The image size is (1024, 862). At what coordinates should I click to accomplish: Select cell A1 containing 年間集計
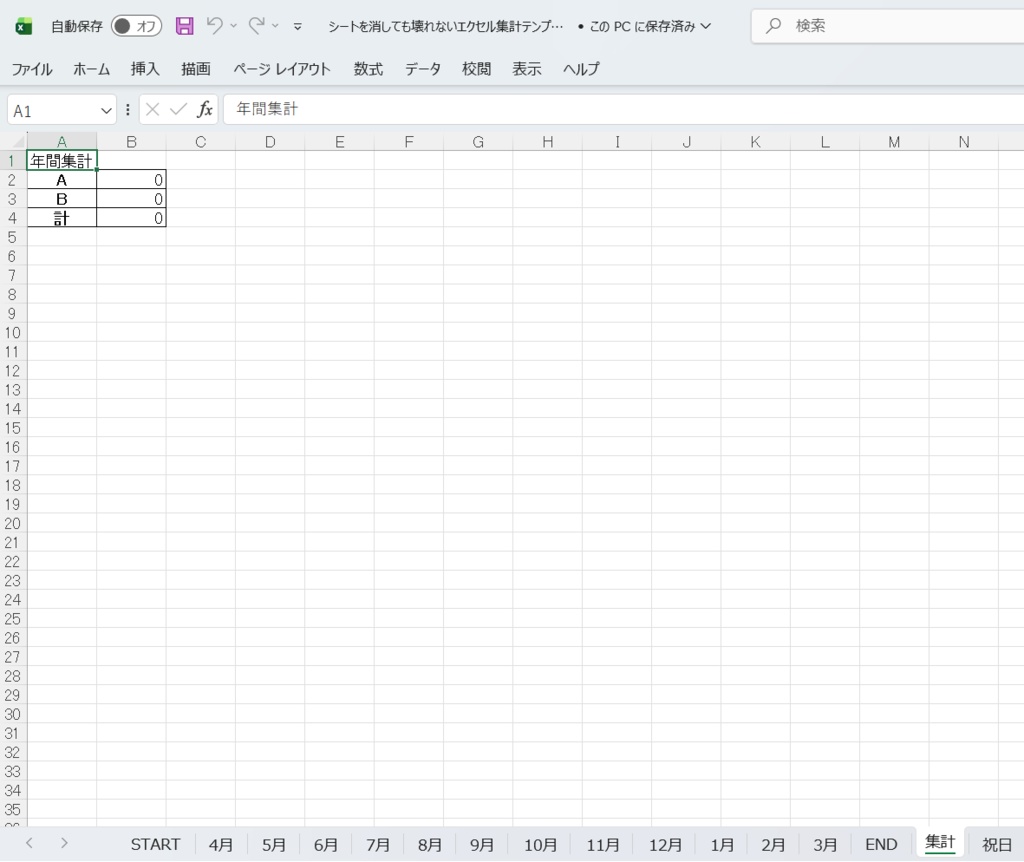tap(62, 161)
